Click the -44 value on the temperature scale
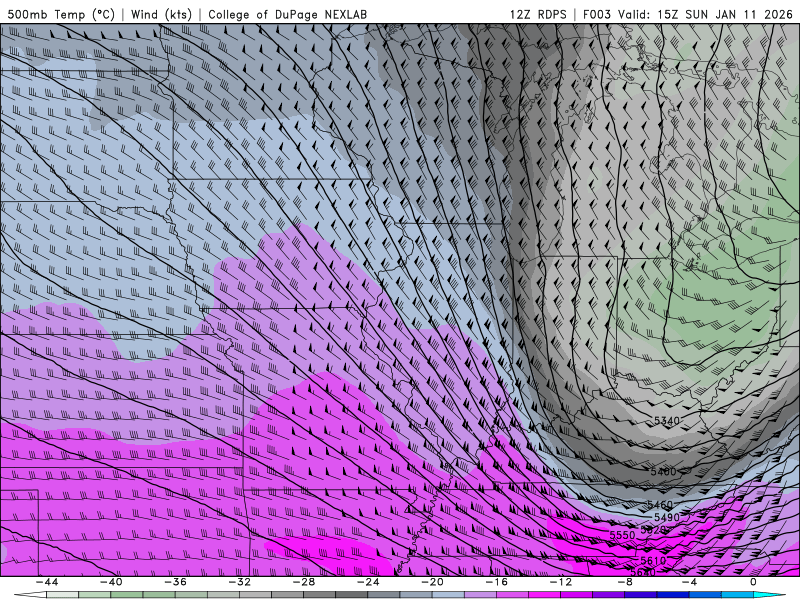Image resolution: width=800 pixels, height=600 pixels. coord(47,582)
